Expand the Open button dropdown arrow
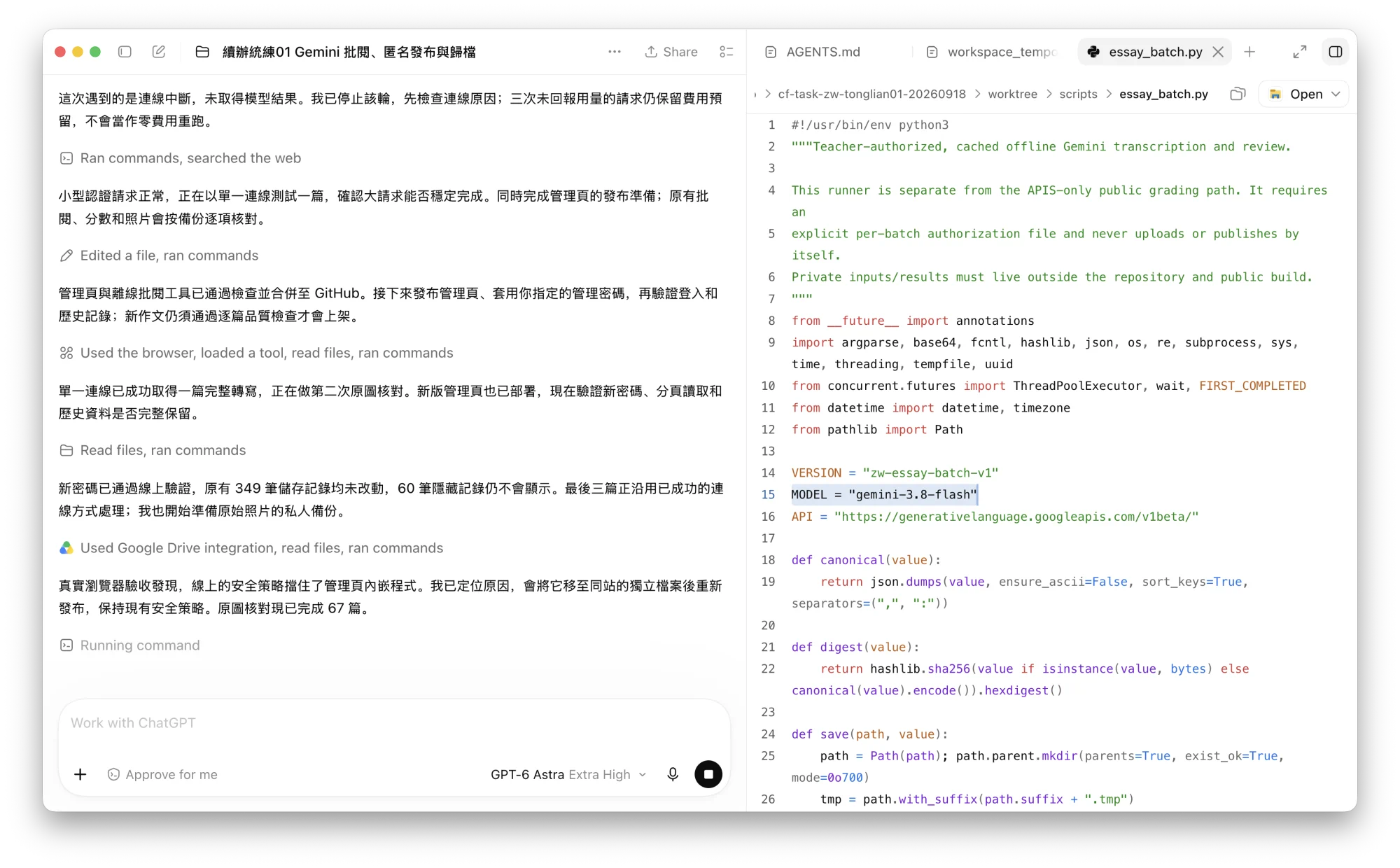Viewport: 1400px width, 868px height. pyautogui.click(x=1336, y=94)
